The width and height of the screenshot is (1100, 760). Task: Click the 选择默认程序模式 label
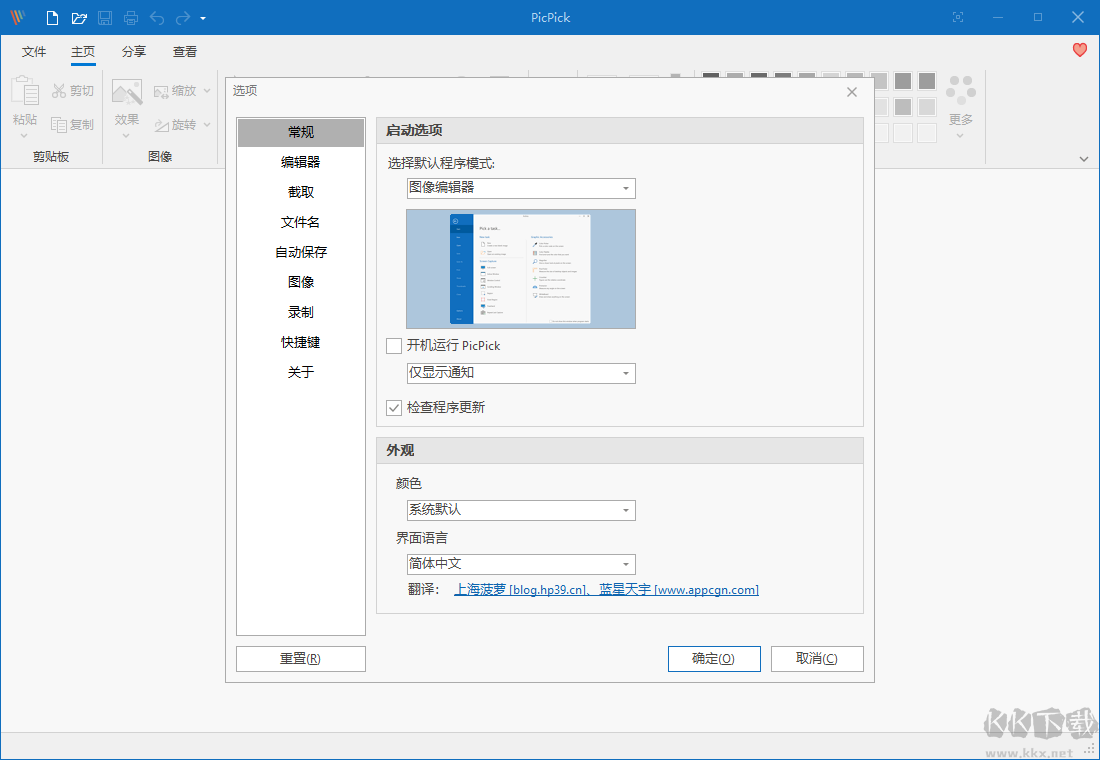(441, 164)
